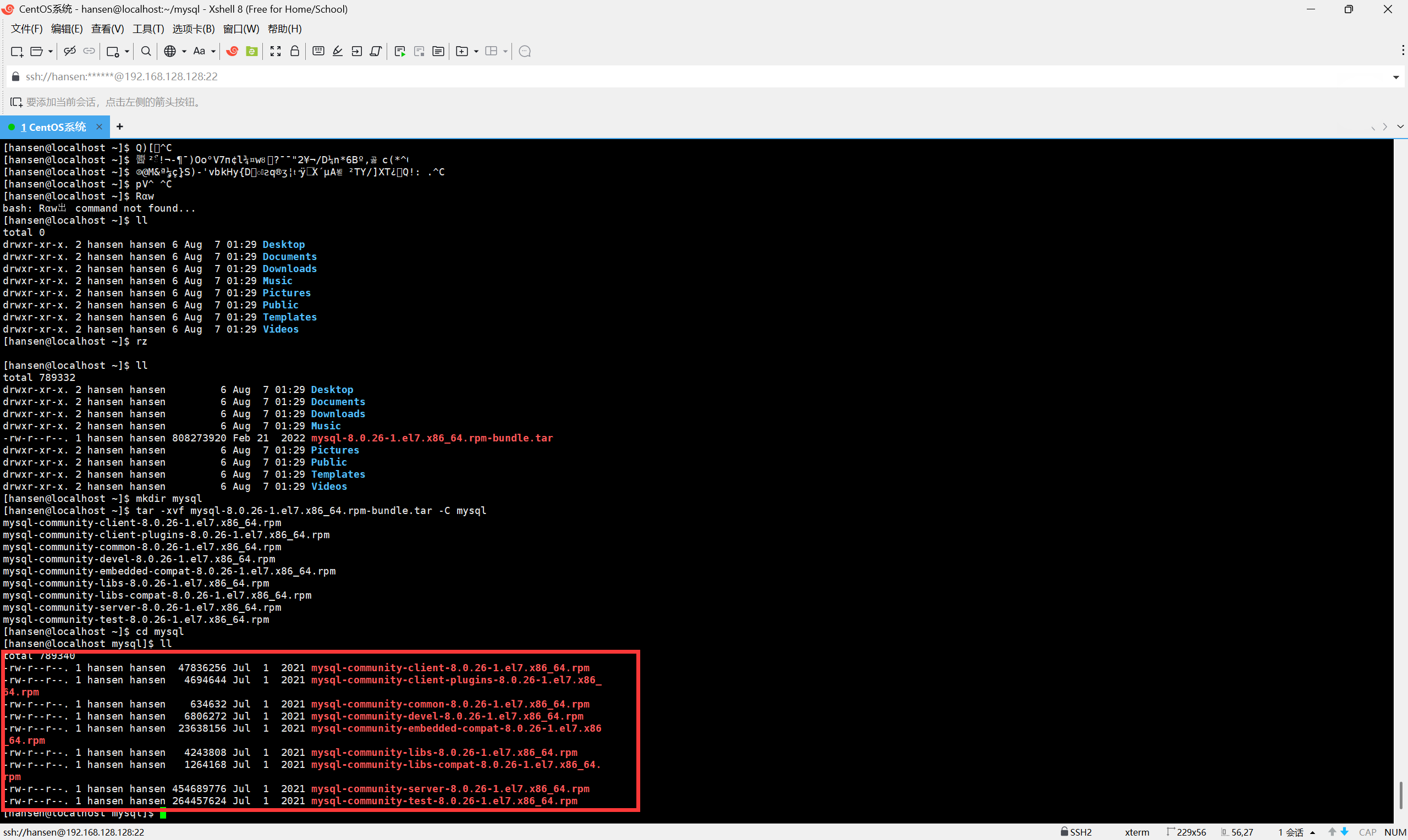Expand the Open folder dropdown arrow
The image size is (1408, 840).
click(x=51, y=52)
